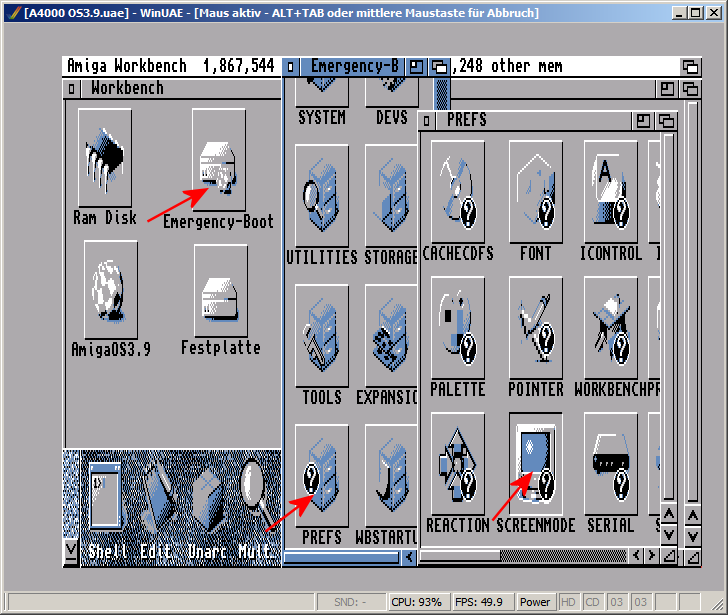This screenshot has width=728, height=615.
Task: Click the Emergency-Boot scroll left arrow
Action: [x=409, y=557]
